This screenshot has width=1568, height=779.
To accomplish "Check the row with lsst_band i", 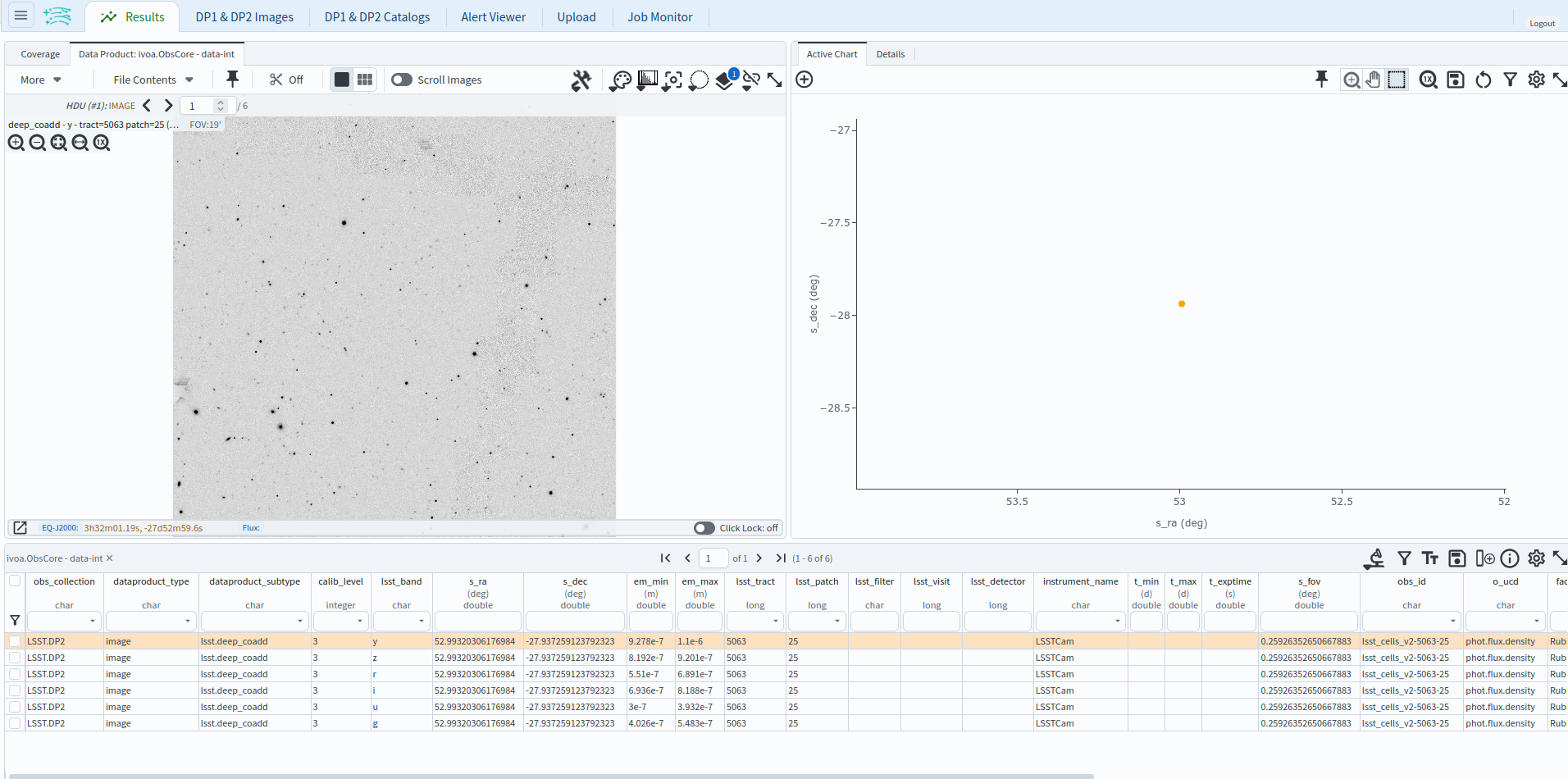I will (x=15, y=690).
